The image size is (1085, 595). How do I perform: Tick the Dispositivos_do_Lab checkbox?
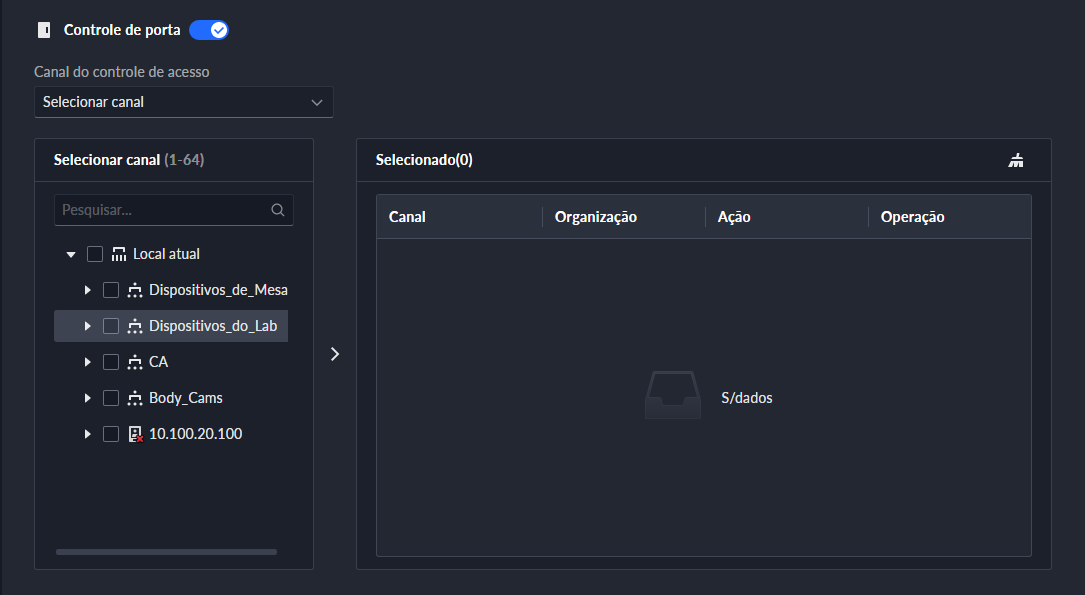111,326
